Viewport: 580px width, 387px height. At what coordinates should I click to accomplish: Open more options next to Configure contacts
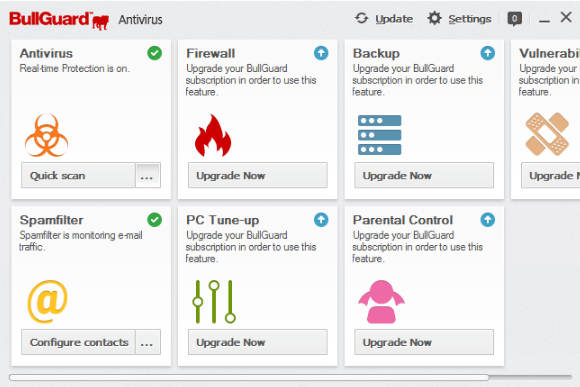coord(148,342)
